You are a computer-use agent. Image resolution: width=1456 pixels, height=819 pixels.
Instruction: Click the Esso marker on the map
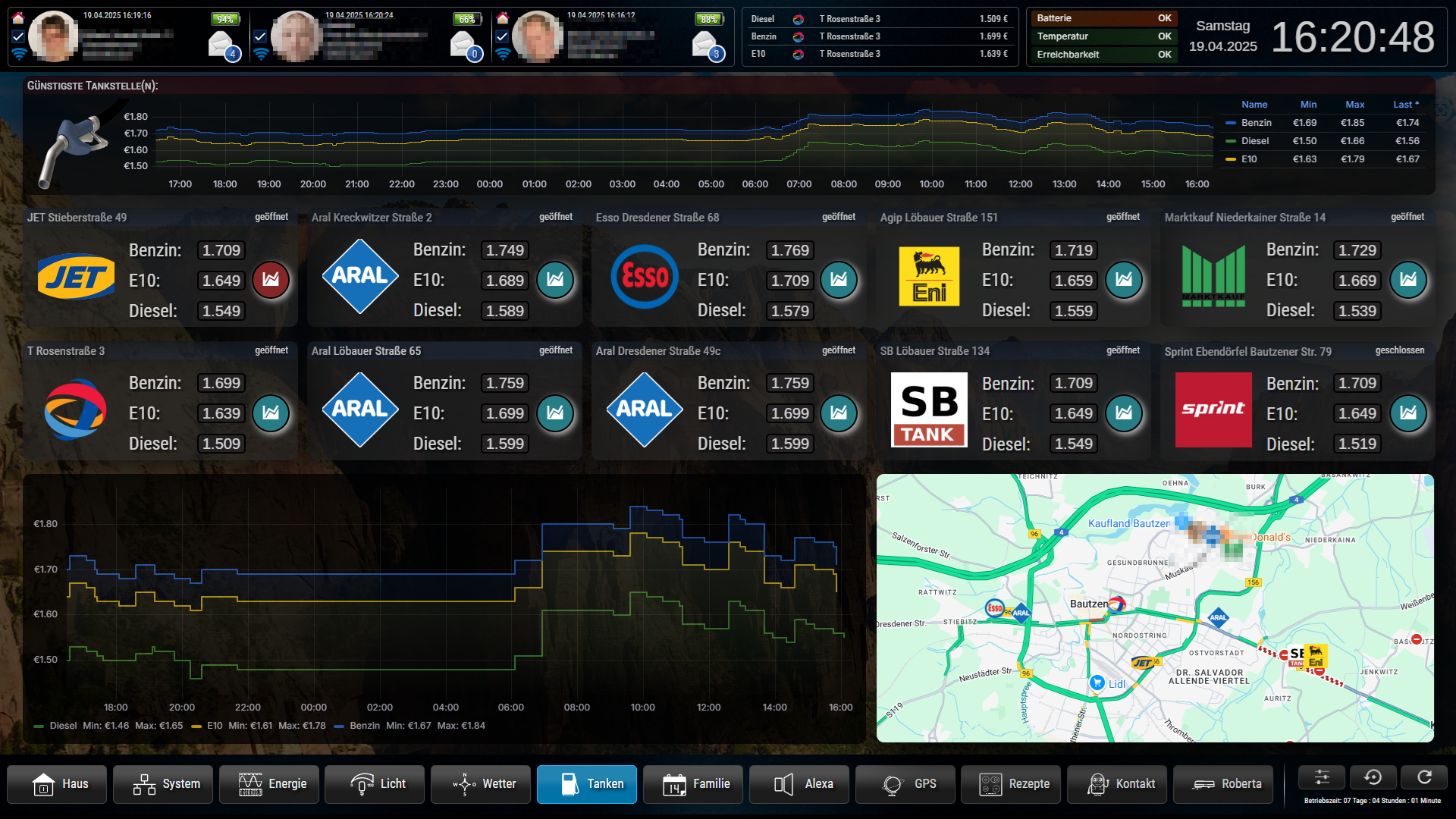point(995,608)
